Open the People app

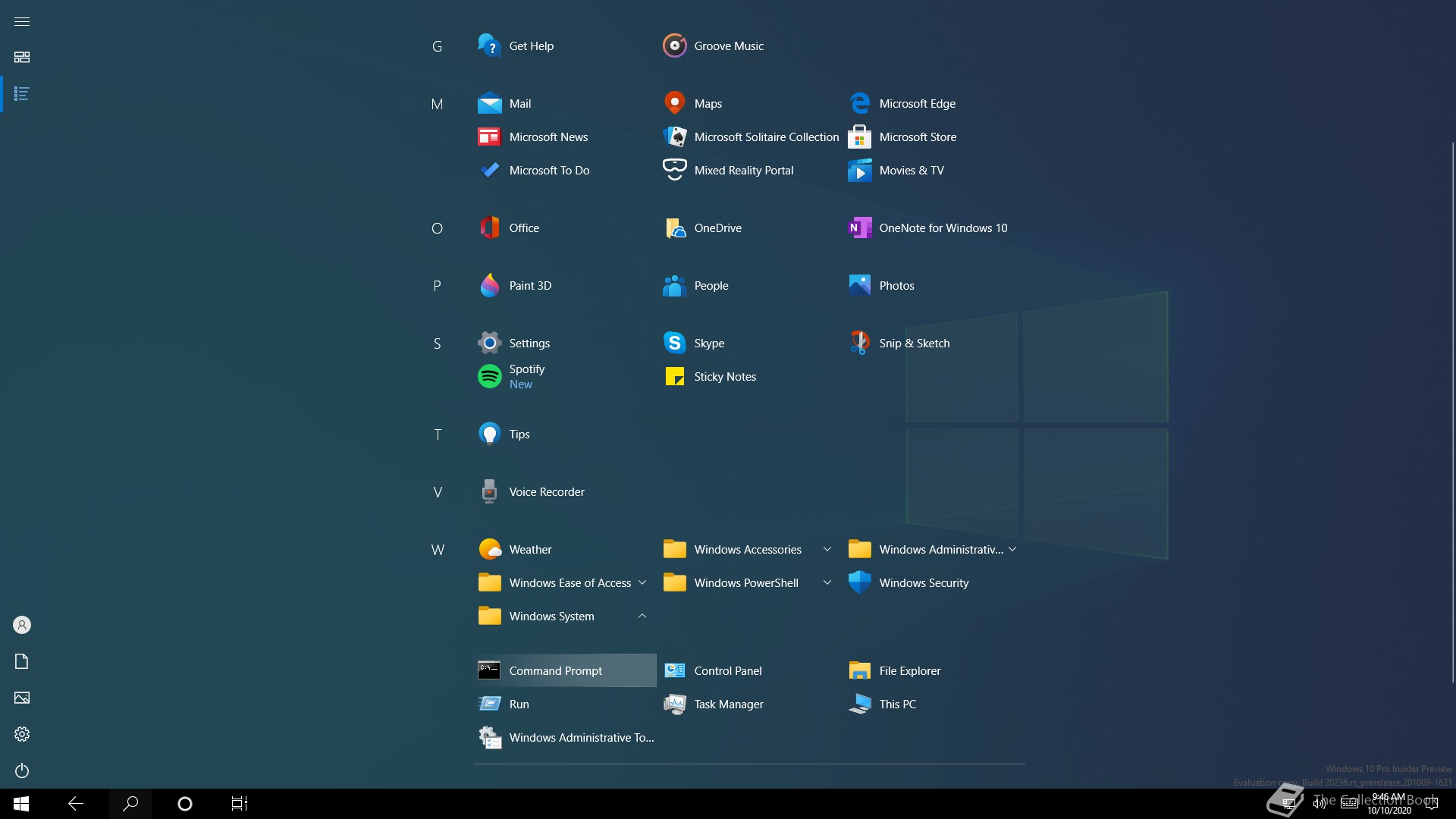click(749, 286)
